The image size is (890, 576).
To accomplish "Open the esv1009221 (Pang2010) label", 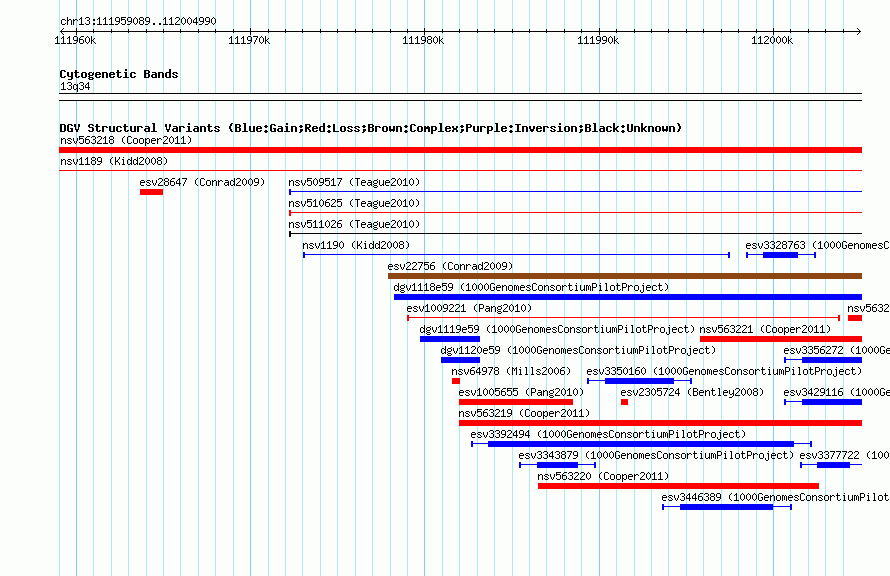I will pyautogui.click(x=469, y=308).
